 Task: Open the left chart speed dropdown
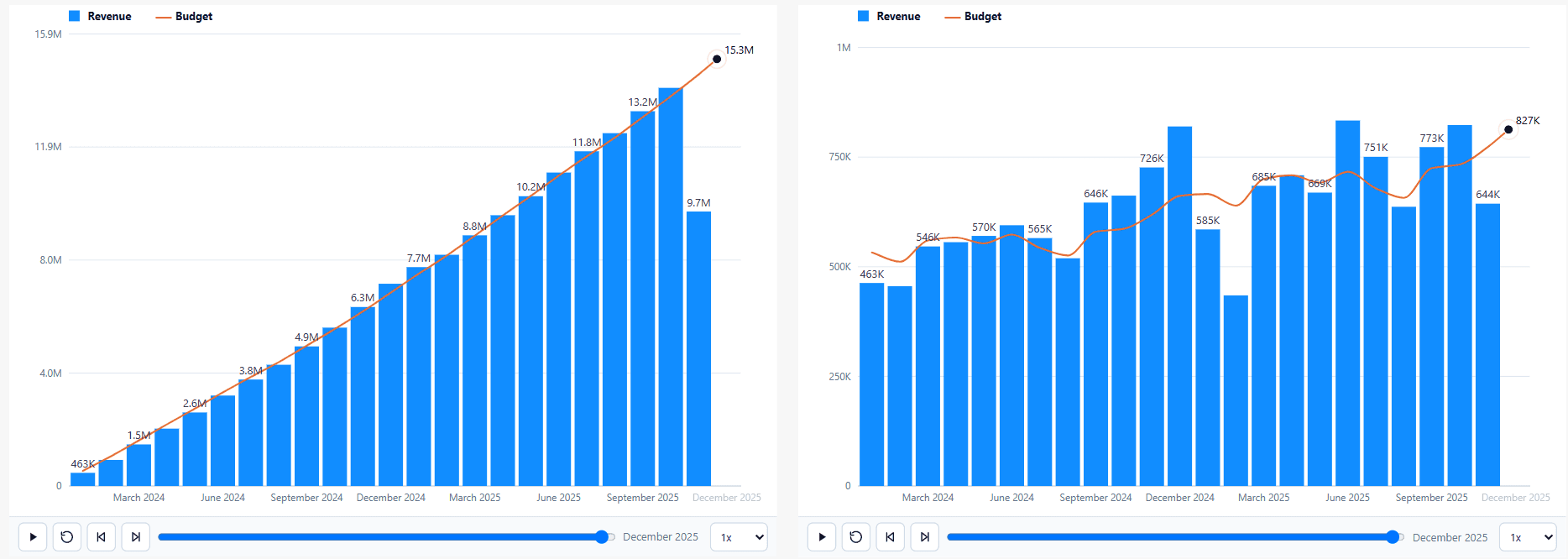(x=739, y=537)
